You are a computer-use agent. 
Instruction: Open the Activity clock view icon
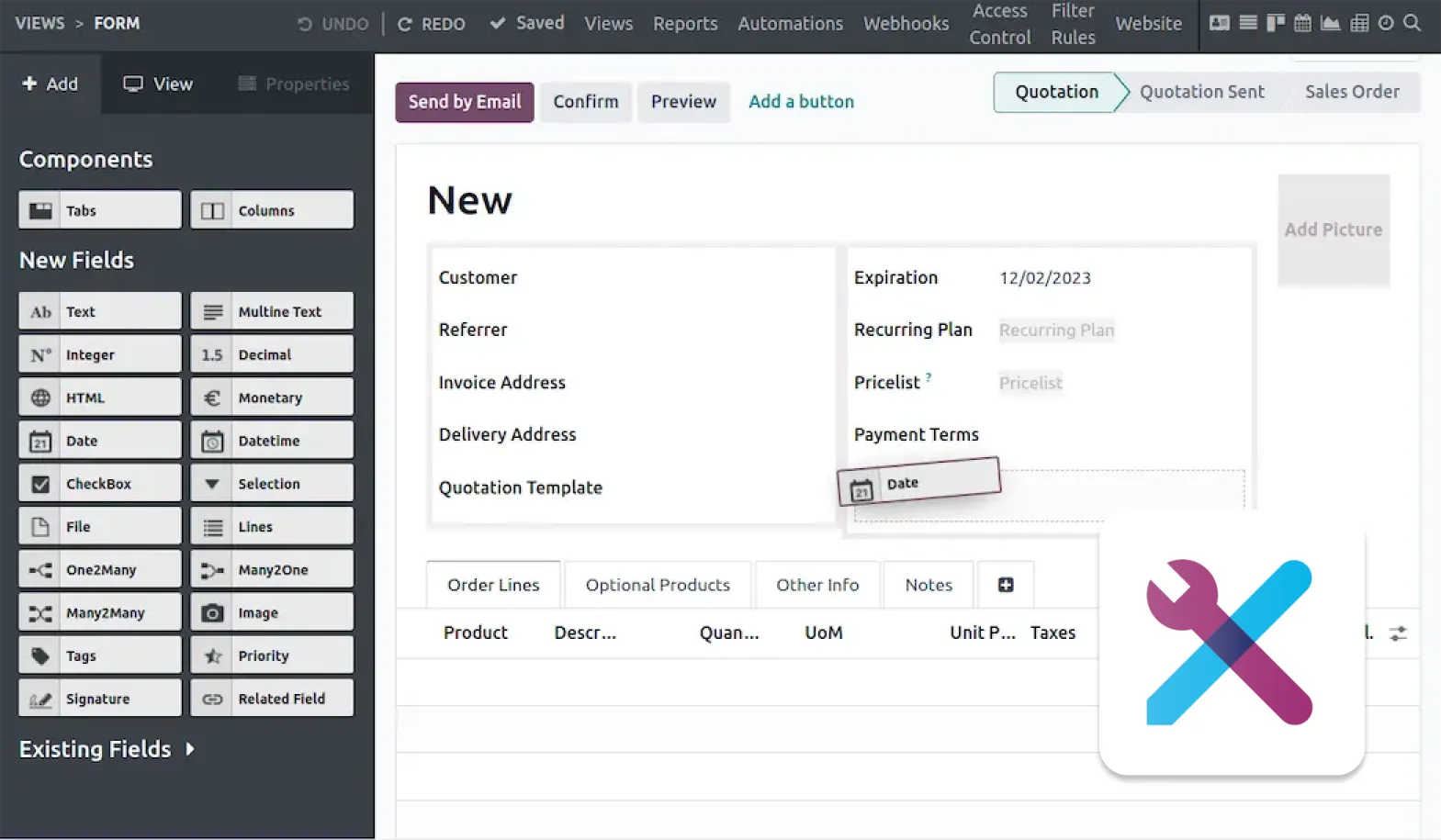click(1386, 23)
